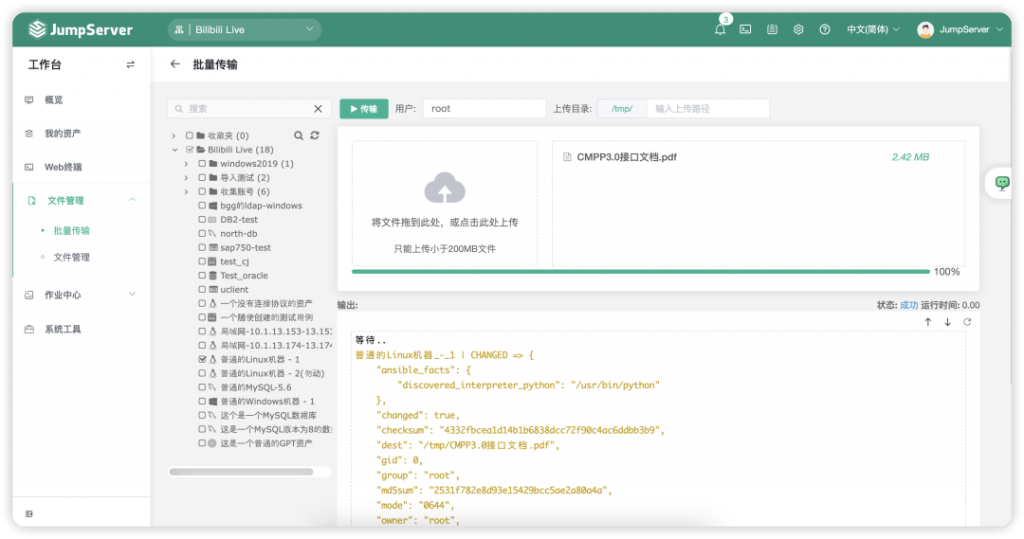Click the PDF file icon

coord(567,157)
